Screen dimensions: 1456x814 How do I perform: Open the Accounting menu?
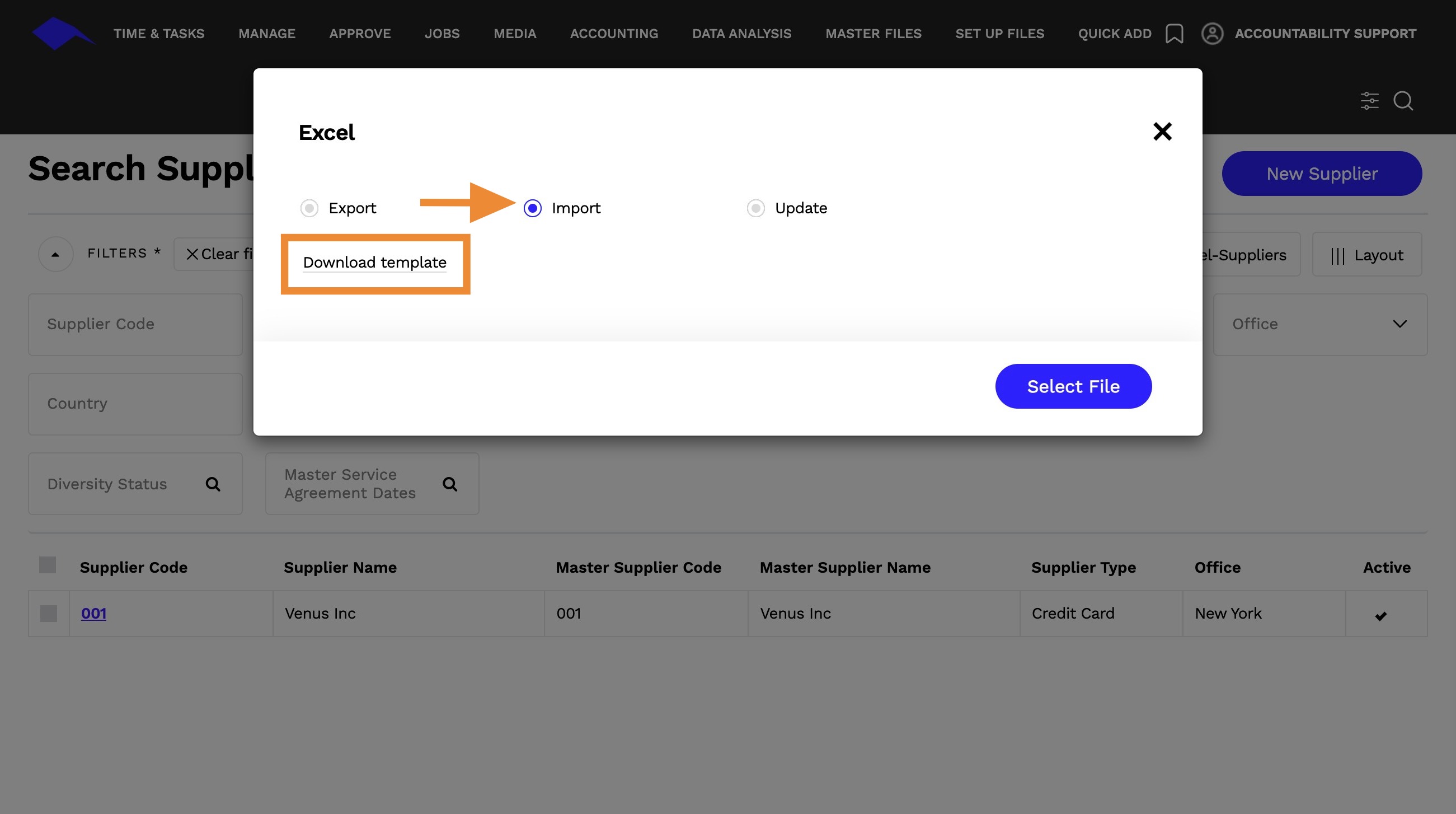[x=614, y=34]
